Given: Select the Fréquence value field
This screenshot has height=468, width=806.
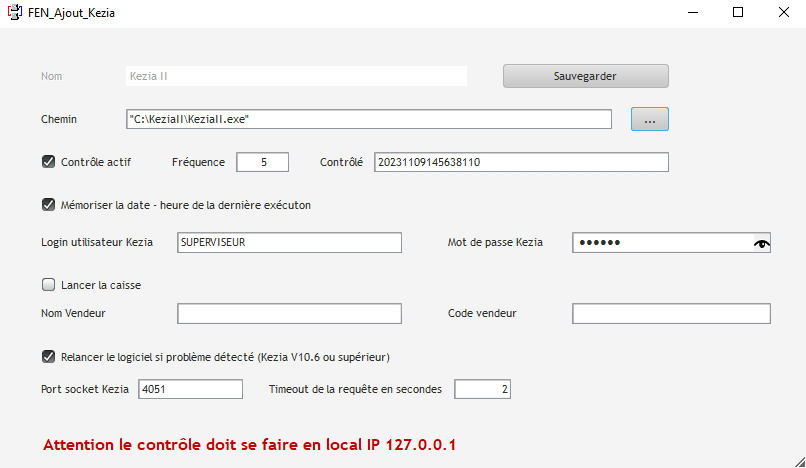Looking at the screenshot, I should pyautogui.click(x=263, y=162).
